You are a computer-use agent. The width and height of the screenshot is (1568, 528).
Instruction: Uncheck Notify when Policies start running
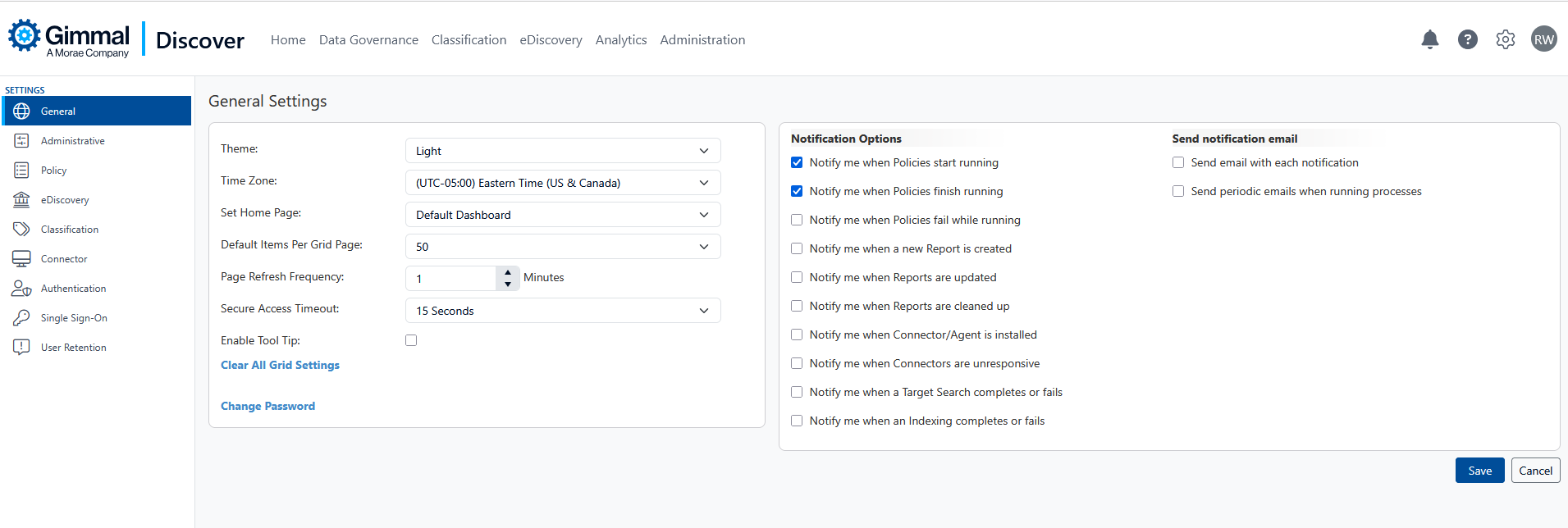pos(797,162)
